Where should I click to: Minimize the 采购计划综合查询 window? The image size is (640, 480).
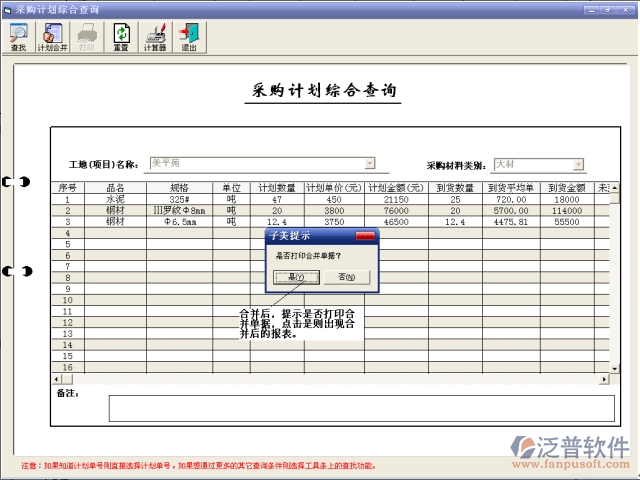(591, 10)
